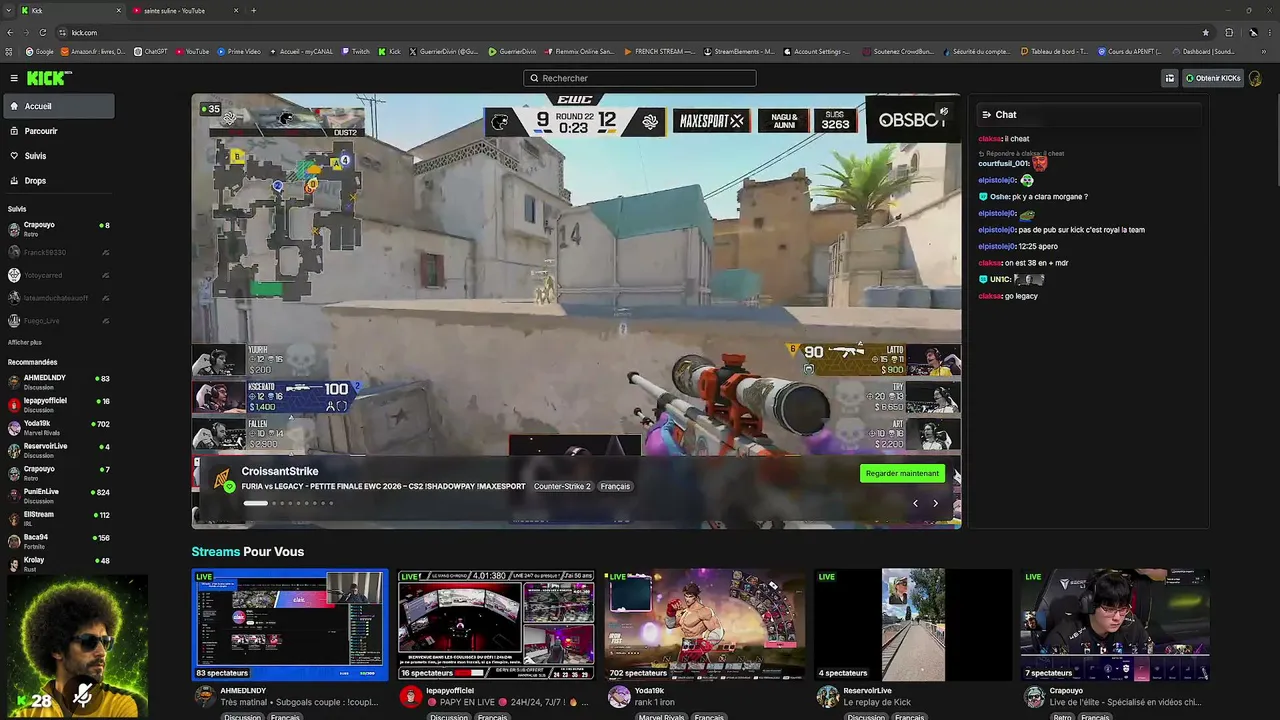
Task: Reload the page
Action: tap(43, 32)
